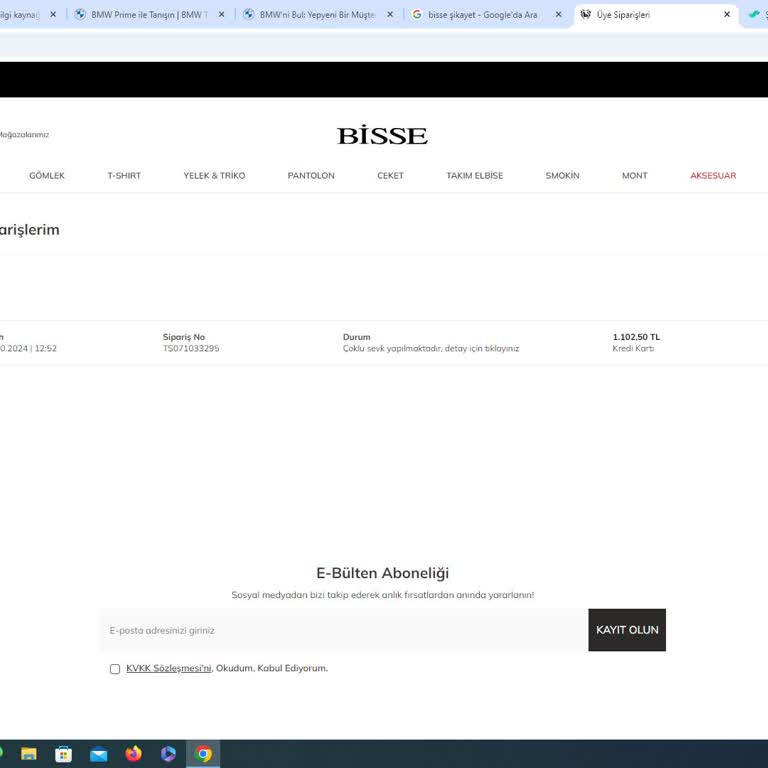Launch the Mail app from the taskbar
The image size is (768, 768).
click(x=98, y=754)
